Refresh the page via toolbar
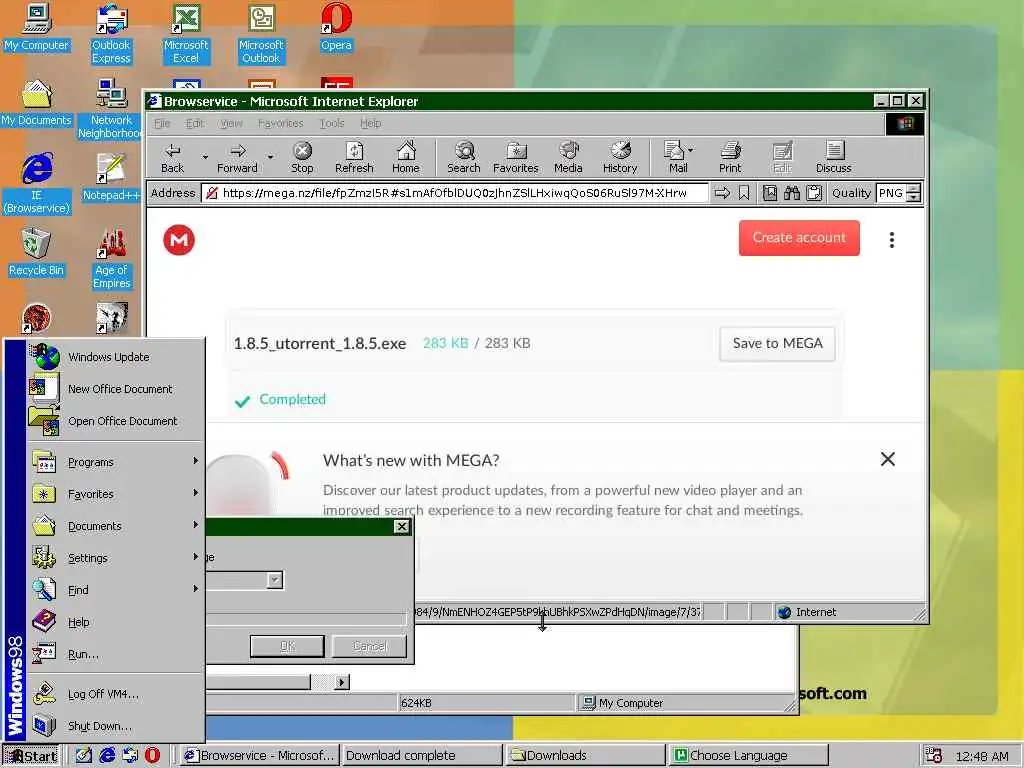1024x768 pixels. tap(354, 157)
